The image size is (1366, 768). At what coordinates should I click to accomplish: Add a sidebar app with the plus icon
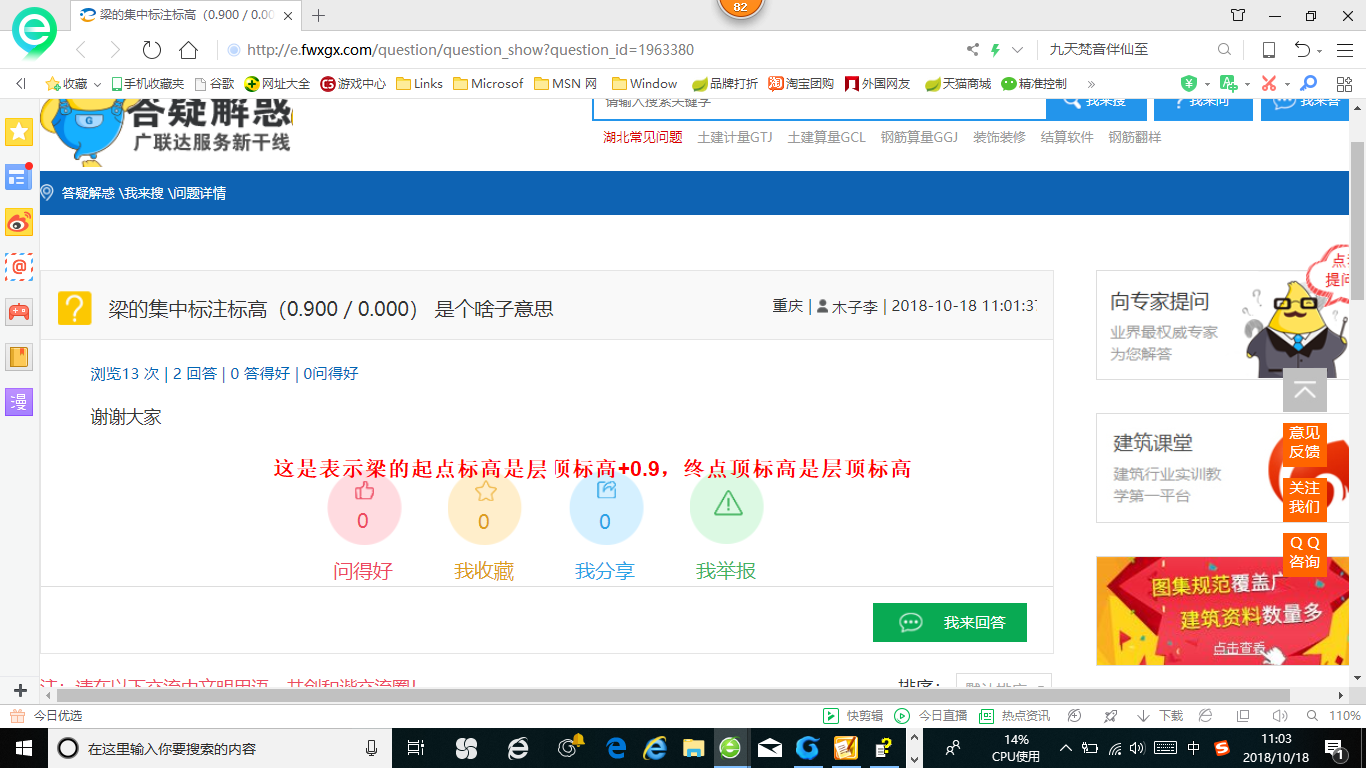click(19, 691)
